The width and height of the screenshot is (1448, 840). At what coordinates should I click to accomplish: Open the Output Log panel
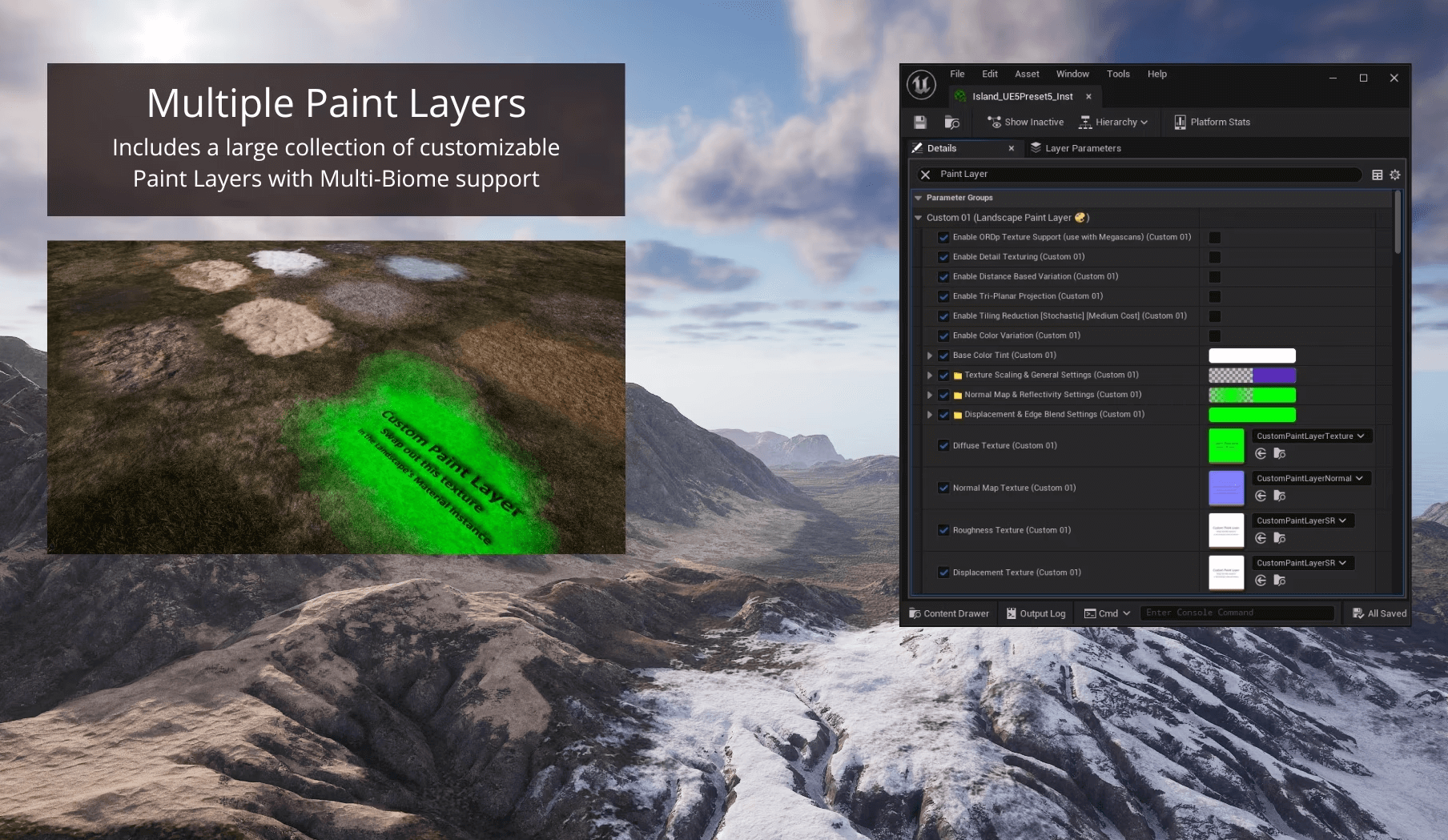[x=1036, y=613]
